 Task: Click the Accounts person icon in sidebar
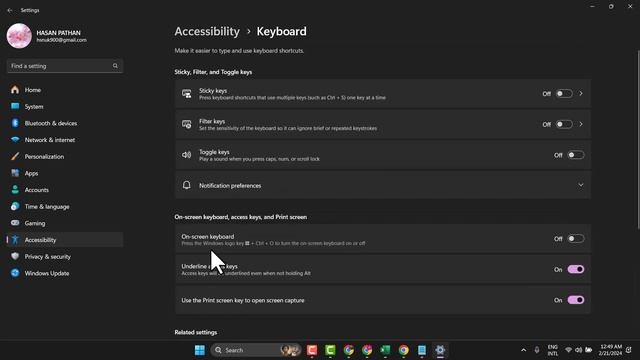tap(15, 190)
